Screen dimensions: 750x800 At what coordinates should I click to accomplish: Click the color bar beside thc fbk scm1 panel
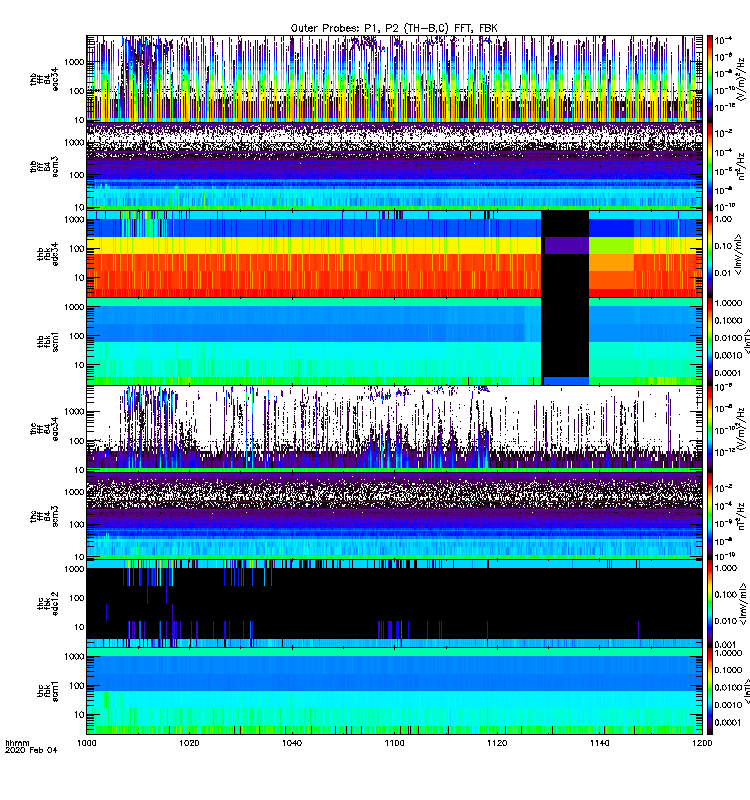point(710,691)
